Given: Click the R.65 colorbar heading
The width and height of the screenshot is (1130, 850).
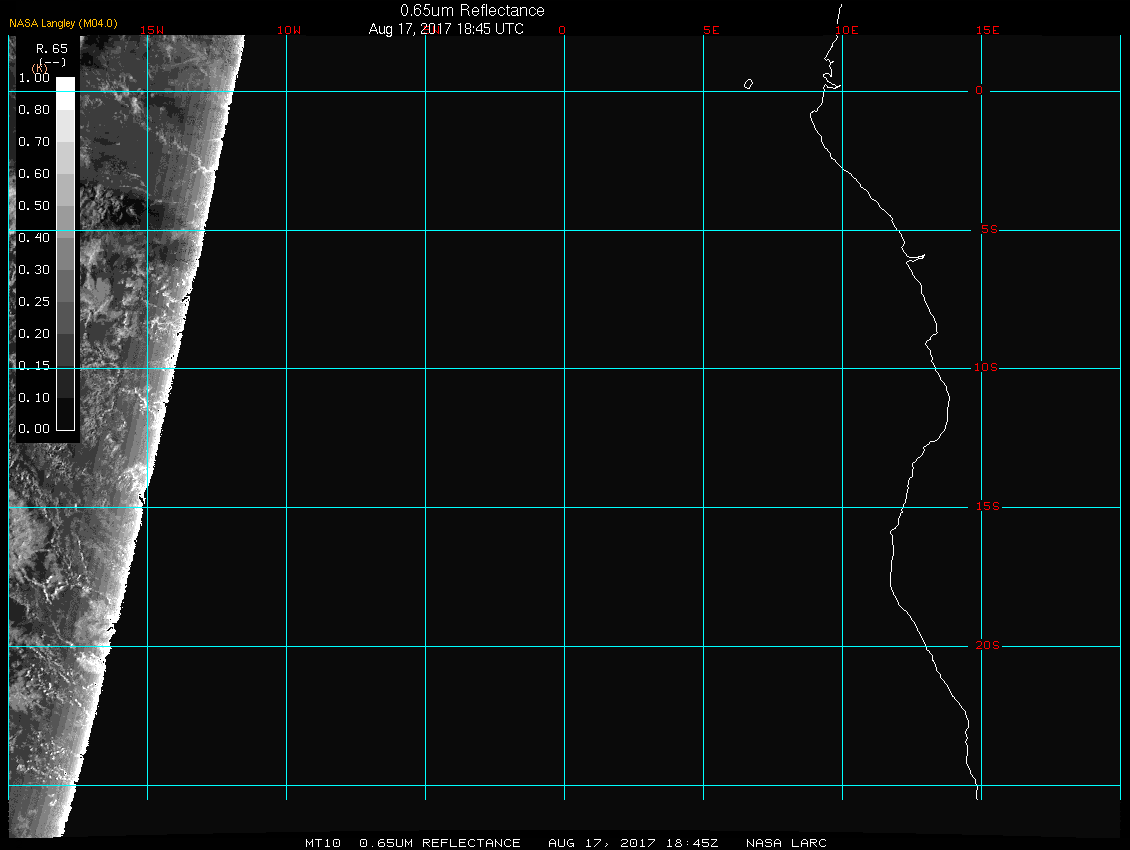Looking at the screenshot, I should [x=51, y=47].
